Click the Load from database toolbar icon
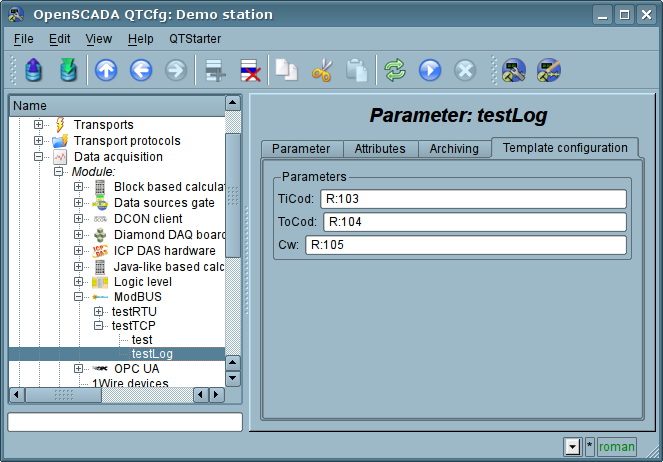This screenshot has width=663, height=462. 34,70
